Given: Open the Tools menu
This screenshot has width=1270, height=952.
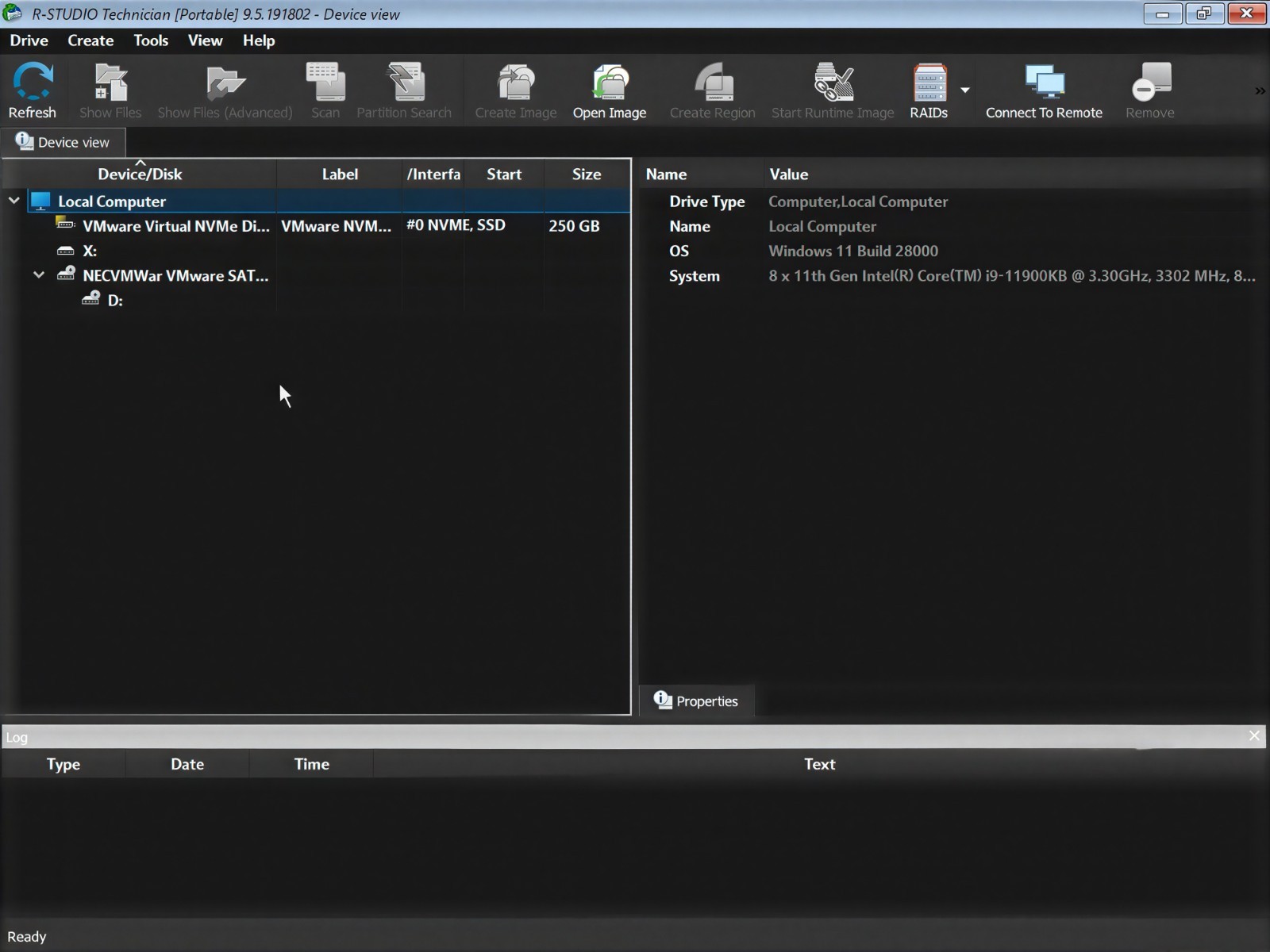Looking at the screenshot, I should [x=151, y=40].
